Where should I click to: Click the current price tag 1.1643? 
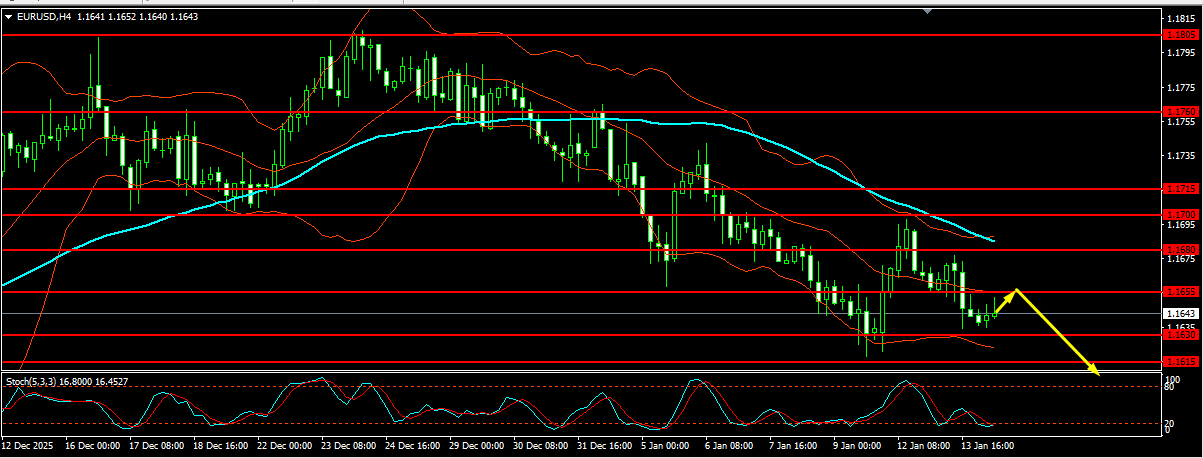click(1182, 313)
